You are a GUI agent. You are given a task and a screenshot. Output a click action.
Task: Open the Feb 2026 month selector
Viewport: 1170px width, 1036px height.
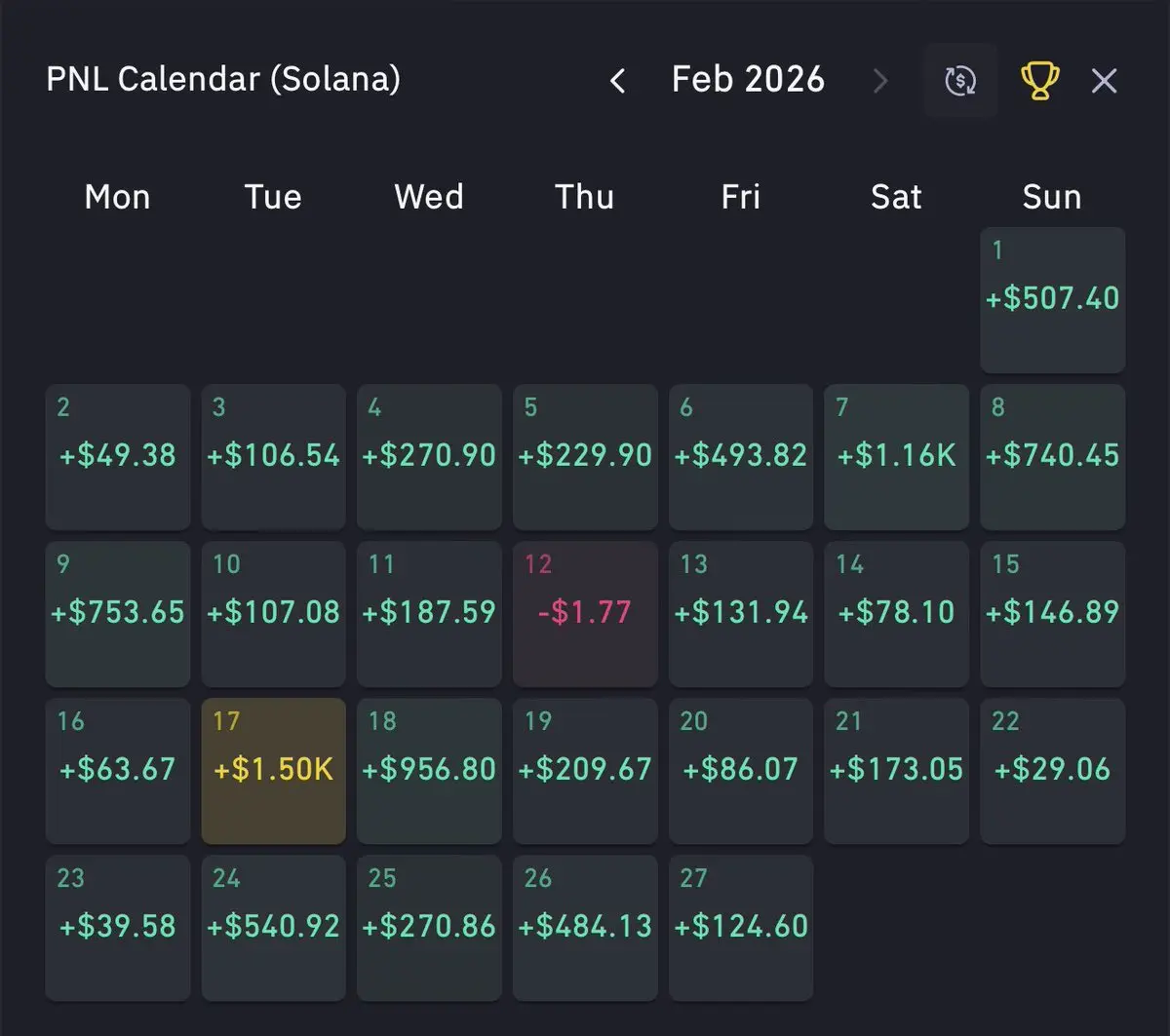748,80
